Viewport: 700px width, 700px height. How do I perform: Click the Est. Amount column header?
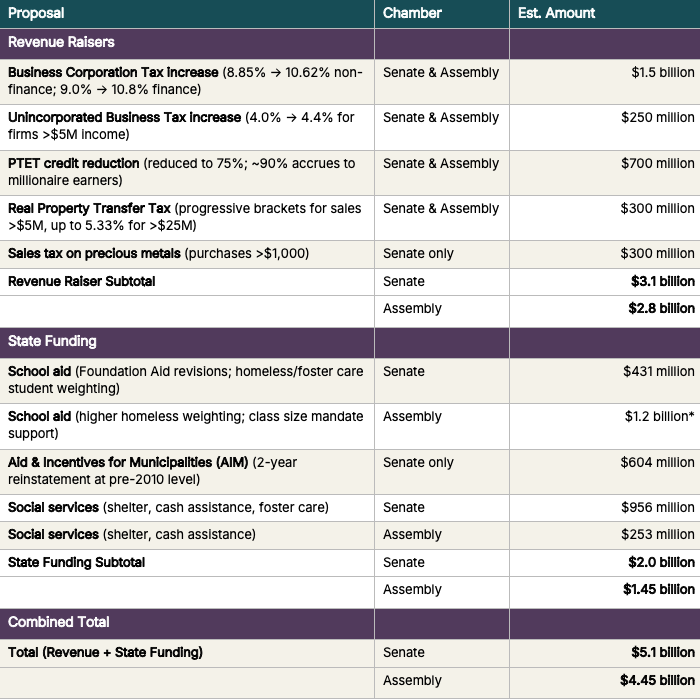556,13
